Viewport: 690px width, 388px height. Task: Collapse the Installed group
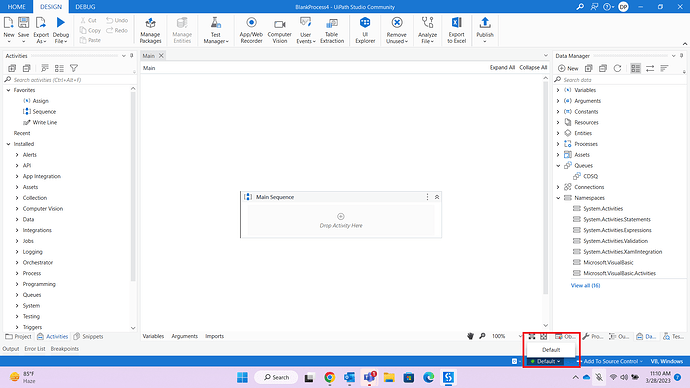click(8, 144)
